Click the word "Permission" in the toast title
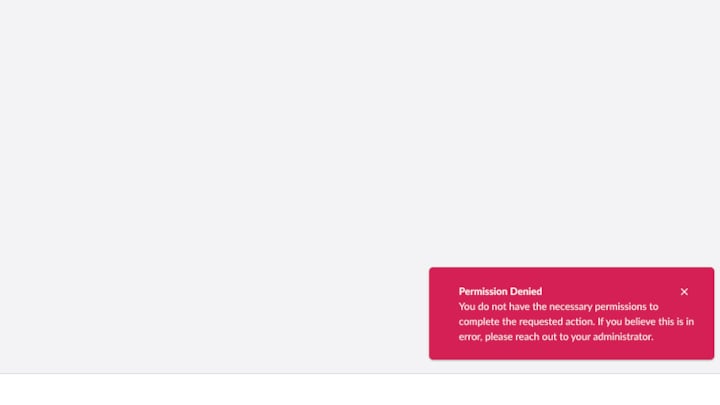 click(483, 292)
